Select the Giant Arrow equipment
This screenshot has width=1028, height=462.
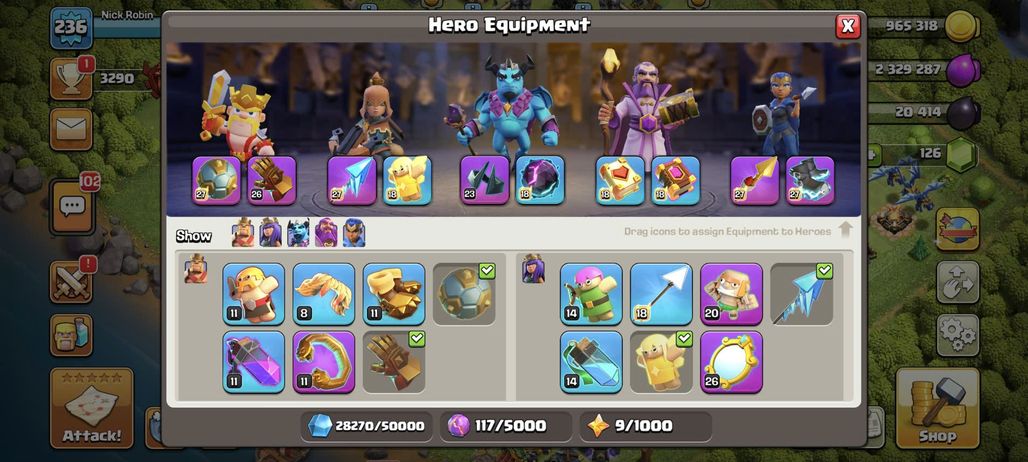click(x=662, y=294)
